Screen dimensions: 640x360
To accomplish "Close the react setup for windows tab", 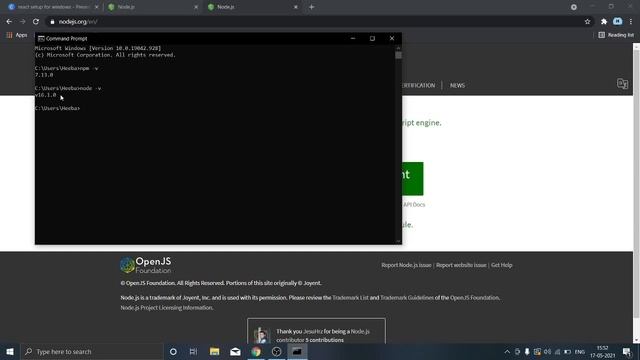I will [96, 7].
